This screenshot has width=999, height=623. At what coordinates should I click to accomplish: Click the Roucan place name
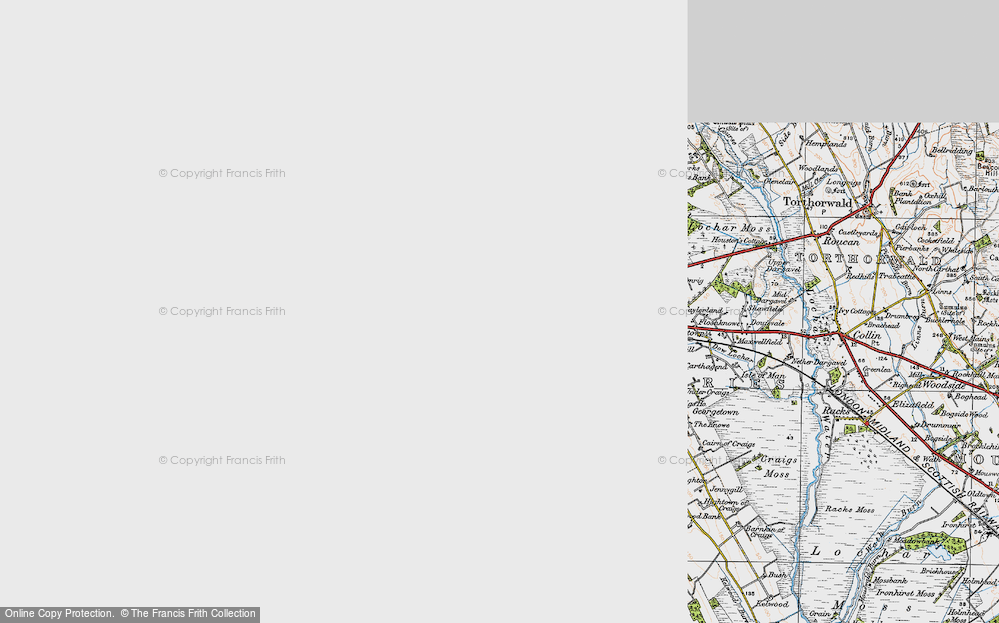(x=841, y=242)
